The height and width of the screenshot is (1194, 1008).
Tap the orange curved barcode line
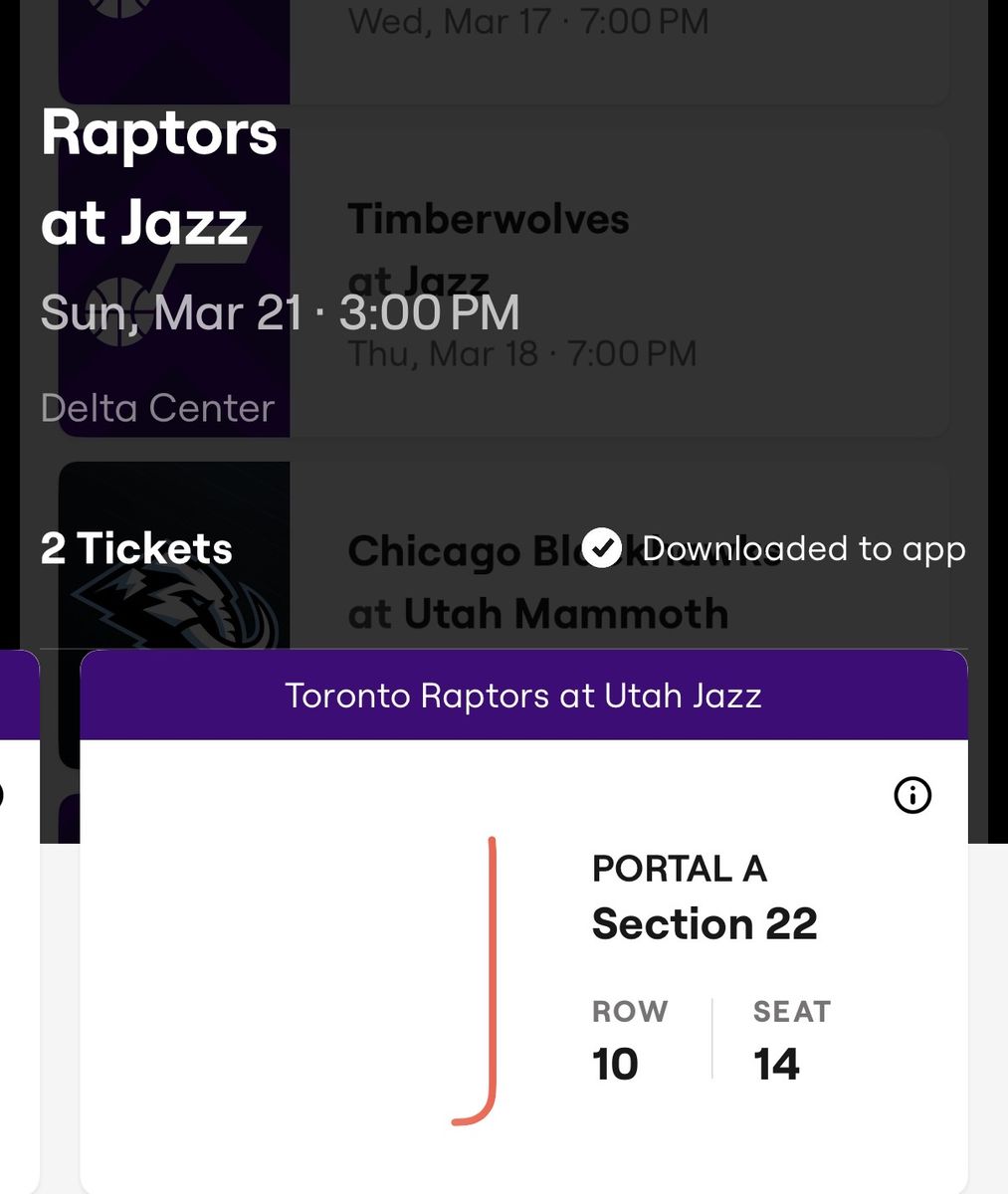(x=475, y=982)
